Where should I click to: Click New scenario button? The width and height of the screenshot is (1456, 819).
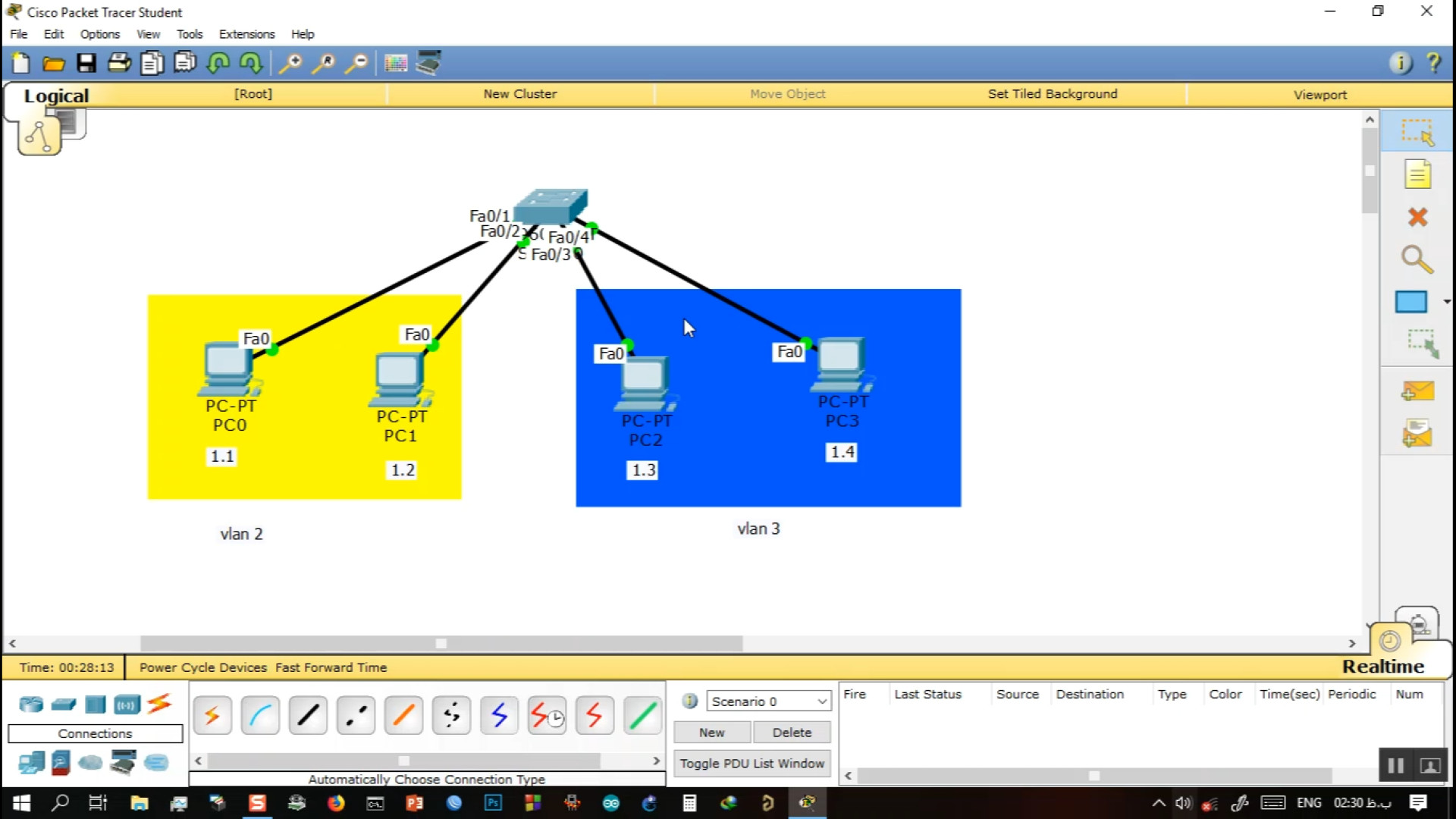[712, 733]
